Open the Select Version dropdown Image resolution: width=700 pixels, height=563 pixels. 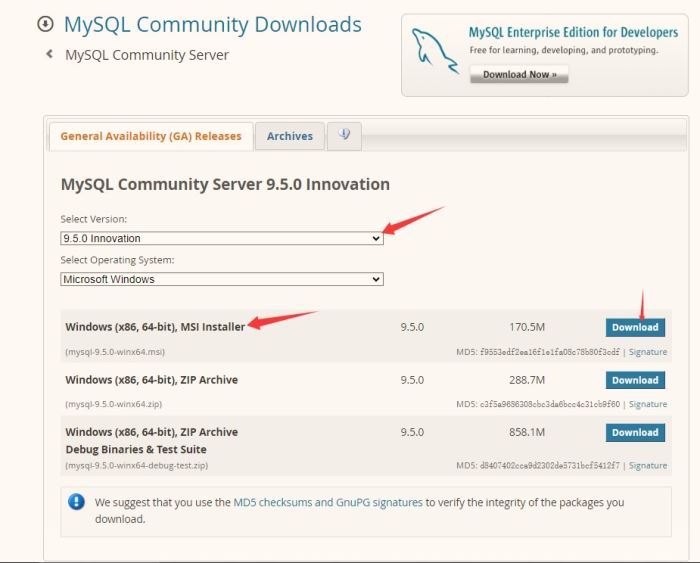[221, 238]
